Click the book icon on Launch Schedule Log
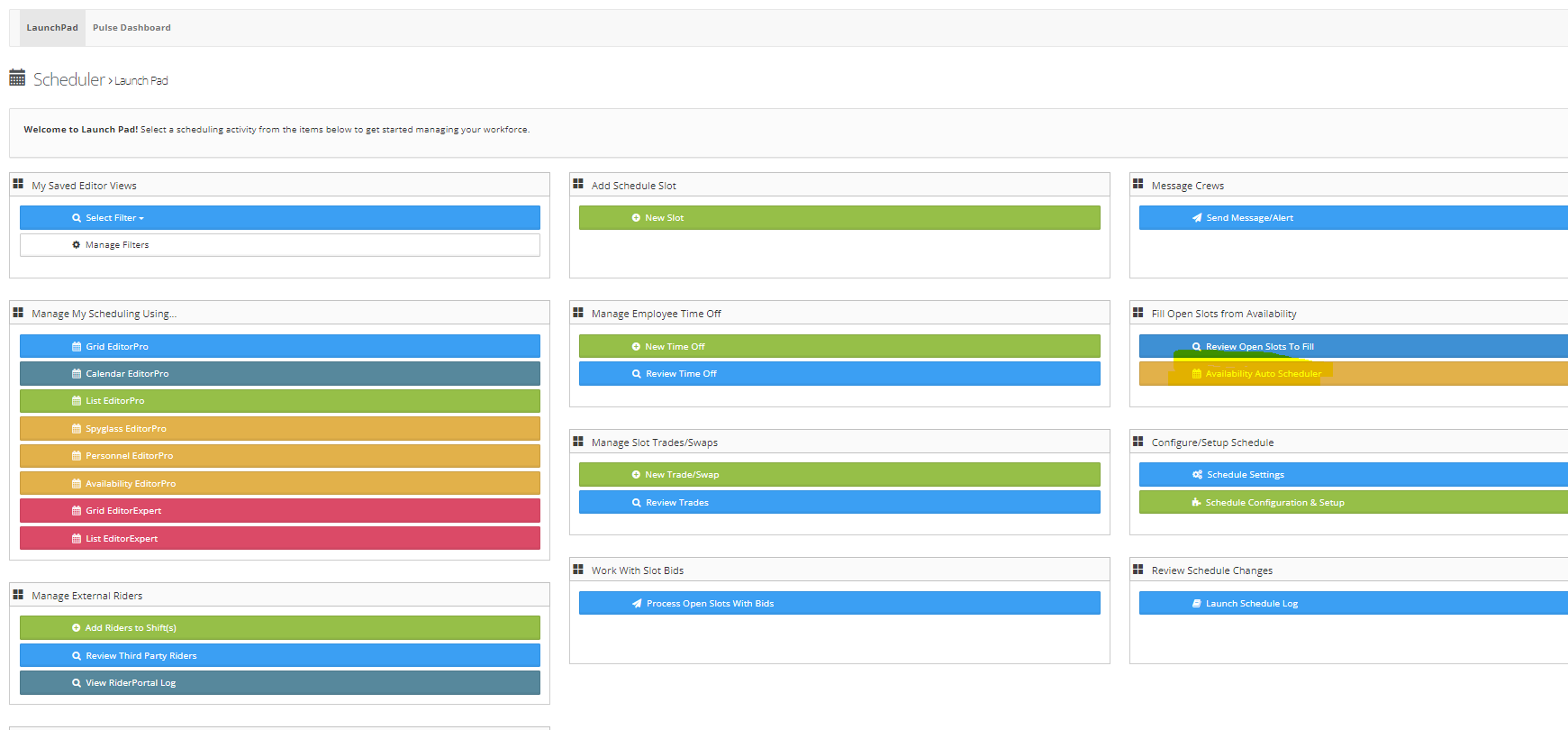The width and height of the screenshot is (1568, 730). click(1197, 604)
